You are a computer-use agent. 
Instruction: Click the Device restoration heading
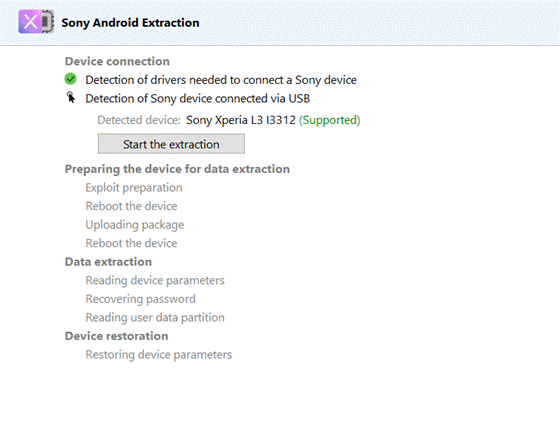tap(116, 336)
